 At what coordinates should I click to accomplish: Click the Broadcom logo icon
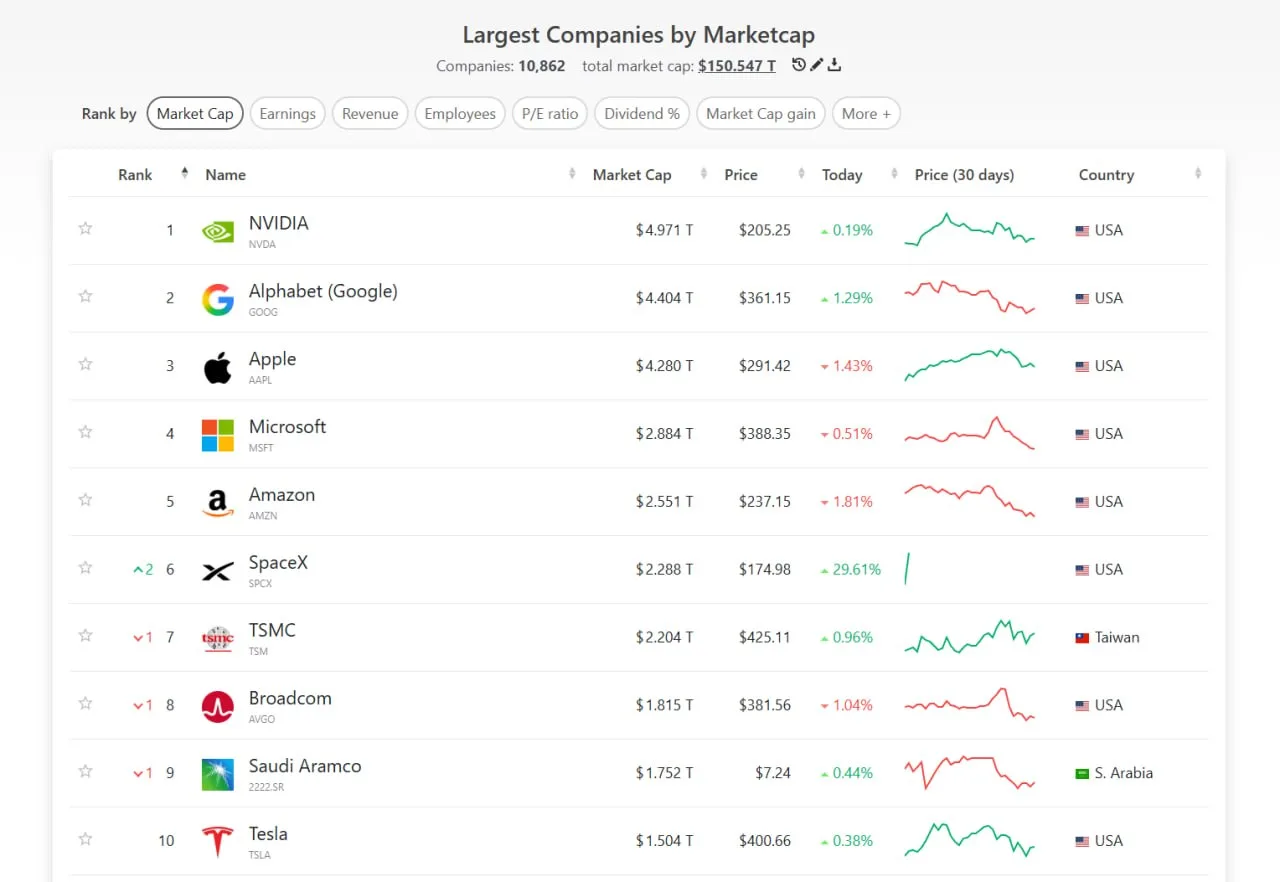pyautogui.click(x=217, y=706)
